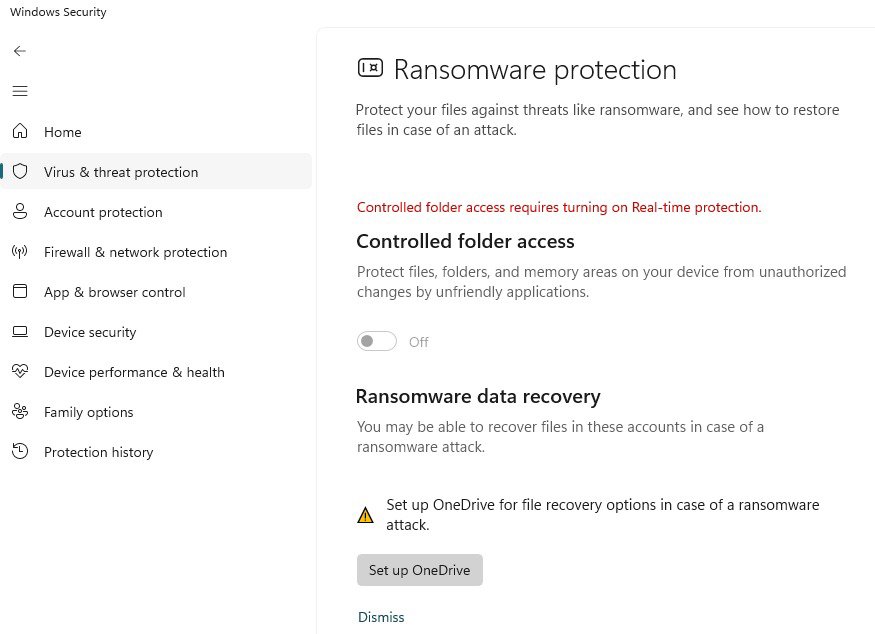
Task: Open the hamburger navigation menu
Action: click(20, 91)
